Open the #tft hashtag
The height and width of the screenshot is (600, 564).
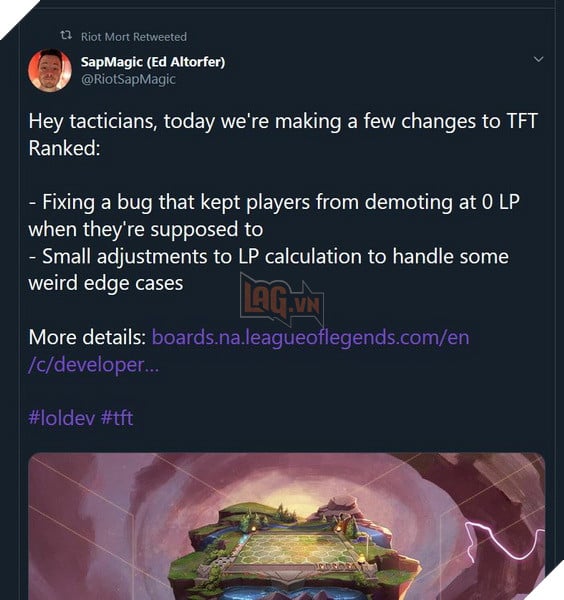pos(117,417)
